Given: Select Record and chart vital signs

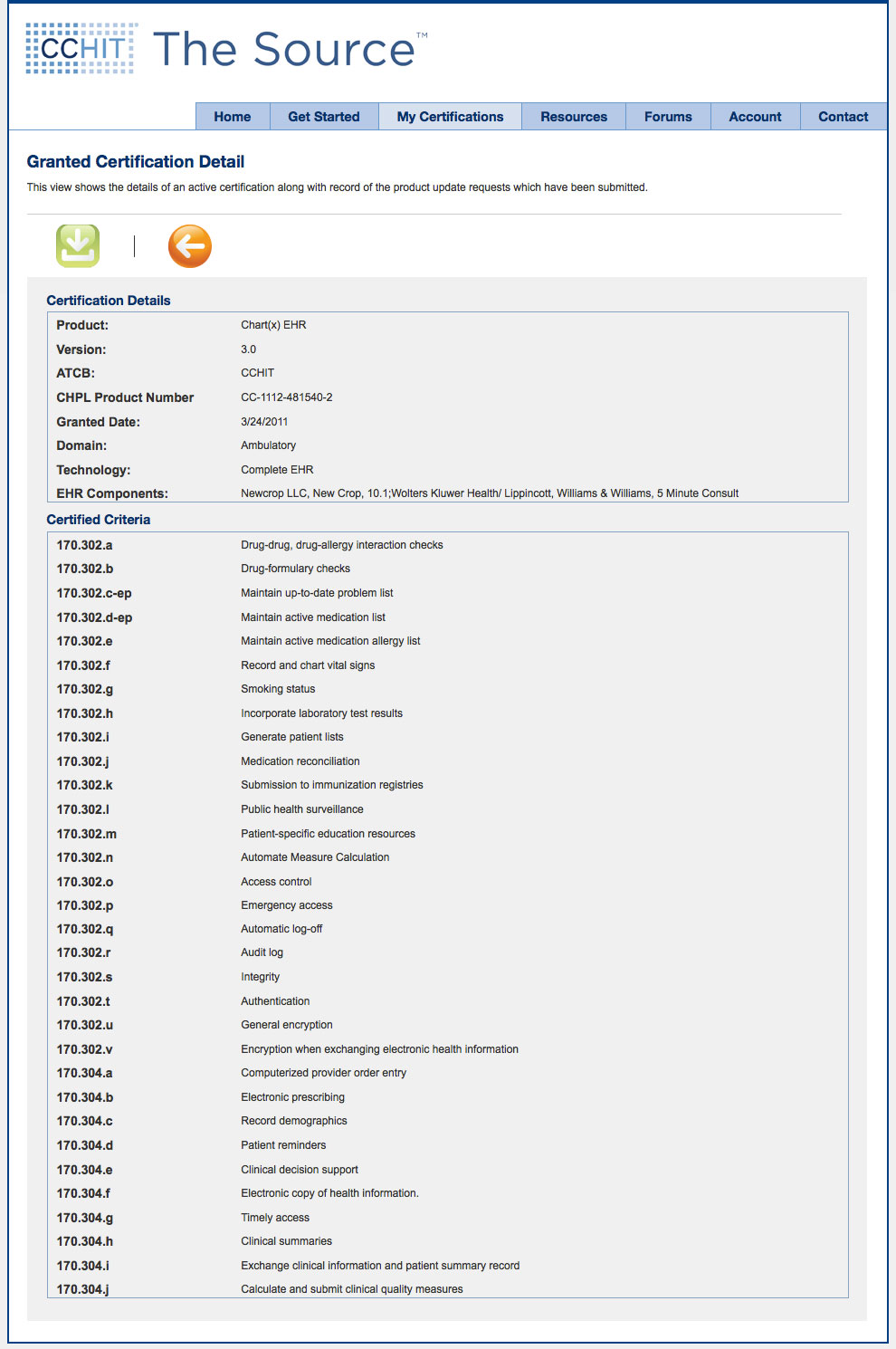Looking at the screenshot, I should 308,665.
